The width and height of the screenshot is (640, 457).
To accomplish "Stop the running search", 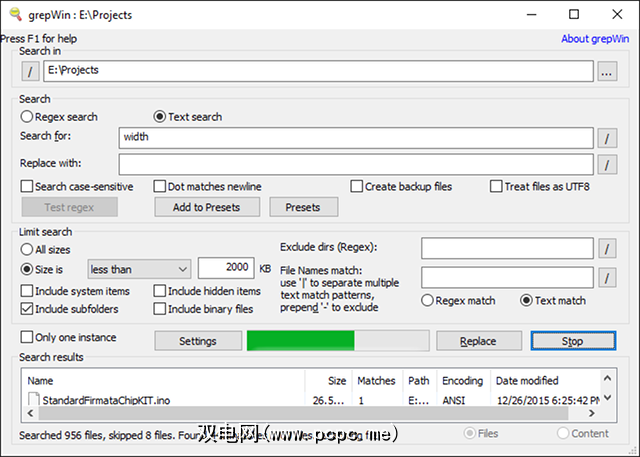I will coord(573,341).
